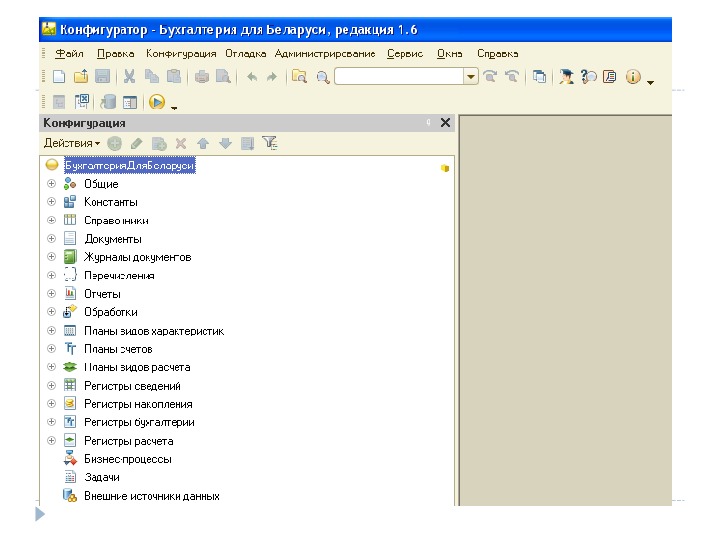Expand the Отчеты tree node
The height and width of the screenshot is (540, 720).
51,293
